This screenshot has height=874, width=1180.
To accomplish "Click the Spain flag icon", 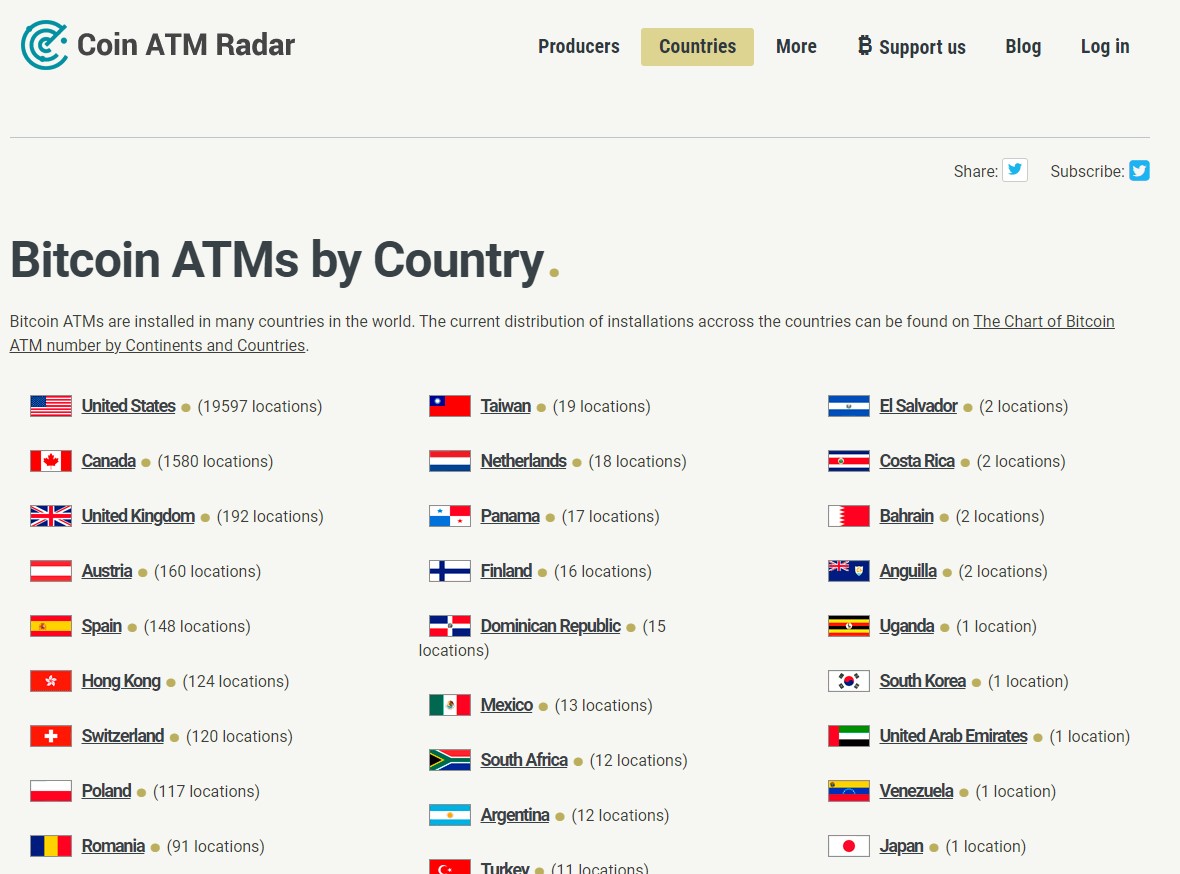I will pyautogui.click(x=51, y=626).
